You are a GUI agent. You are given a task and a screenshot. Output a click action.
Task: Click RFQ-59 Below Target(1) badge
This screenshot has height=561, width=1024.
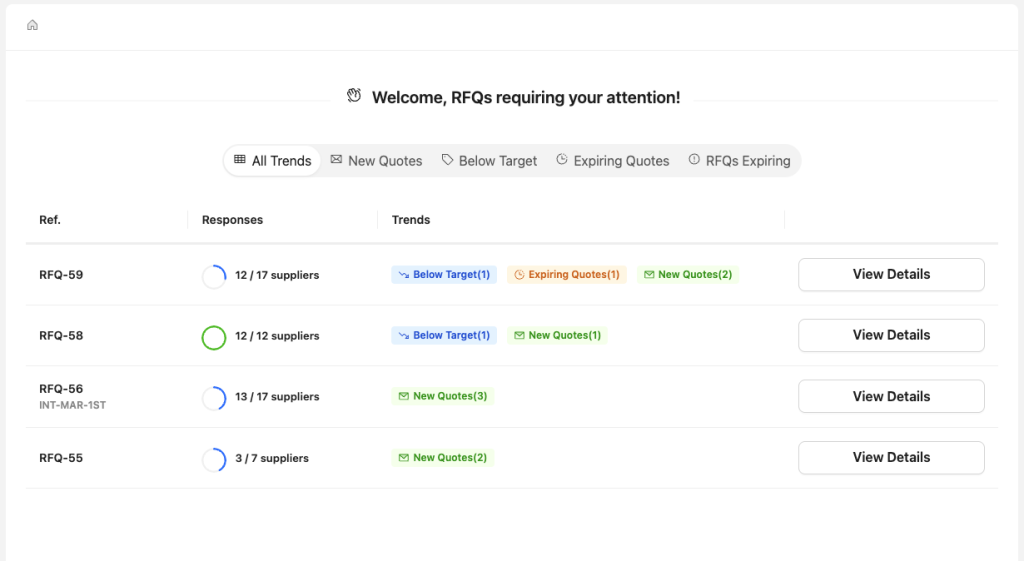[x=443, y=275]
